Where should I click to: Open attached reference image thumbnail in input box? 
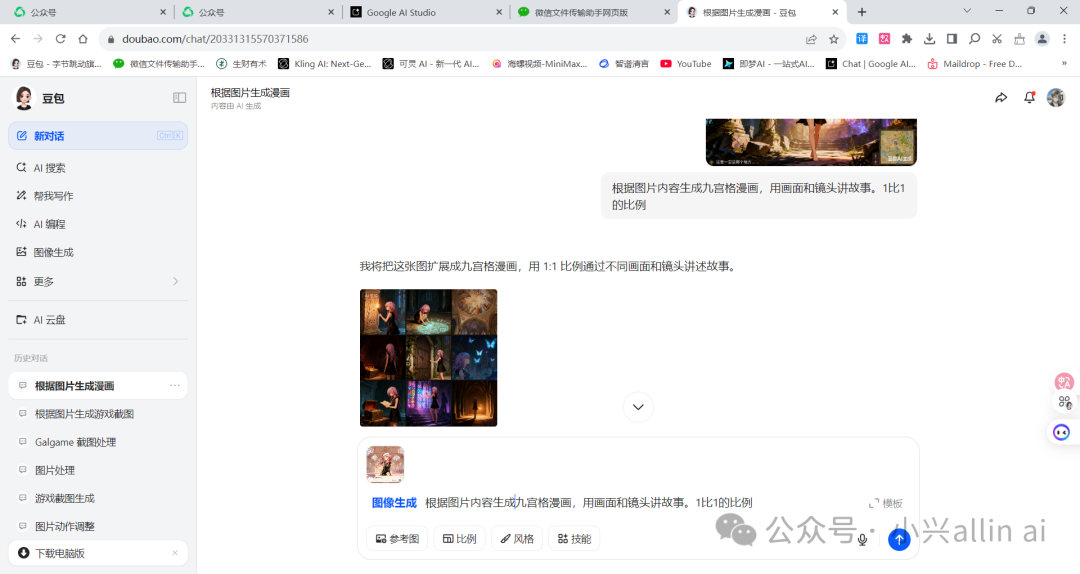click(x=385, y=464)
